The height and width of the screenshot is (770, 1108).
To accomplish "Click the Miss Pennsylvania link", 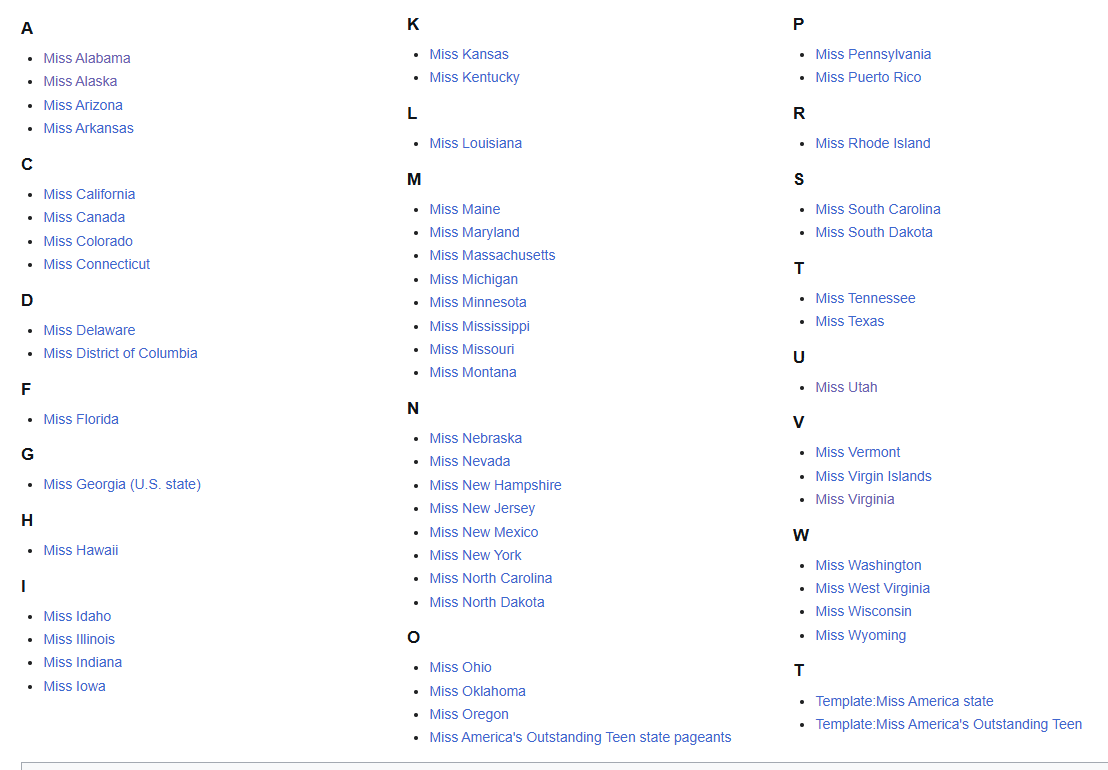I will (x=873, y=54).
